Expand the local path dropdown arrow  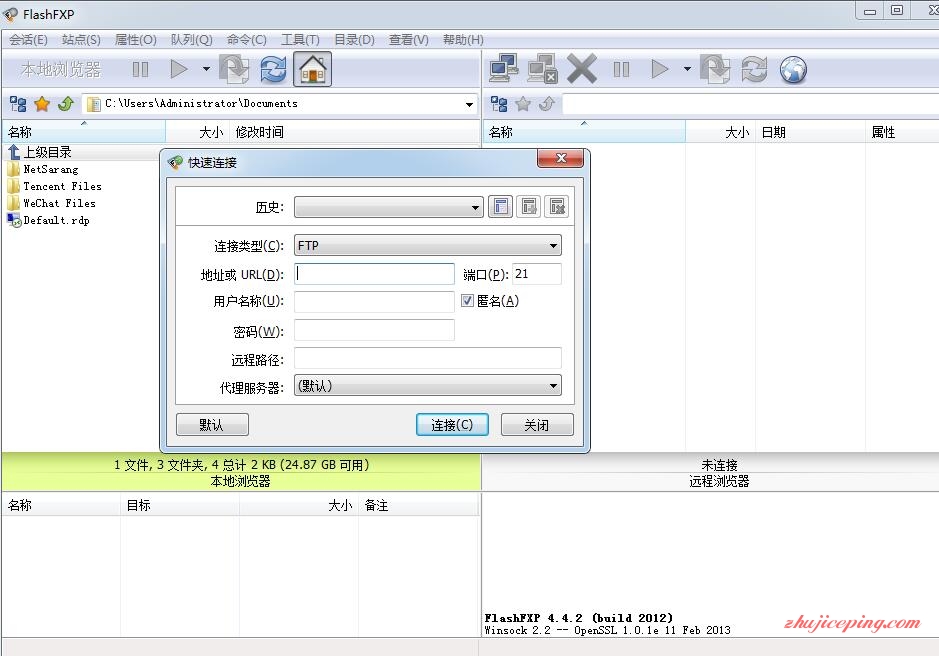point(470,104)
